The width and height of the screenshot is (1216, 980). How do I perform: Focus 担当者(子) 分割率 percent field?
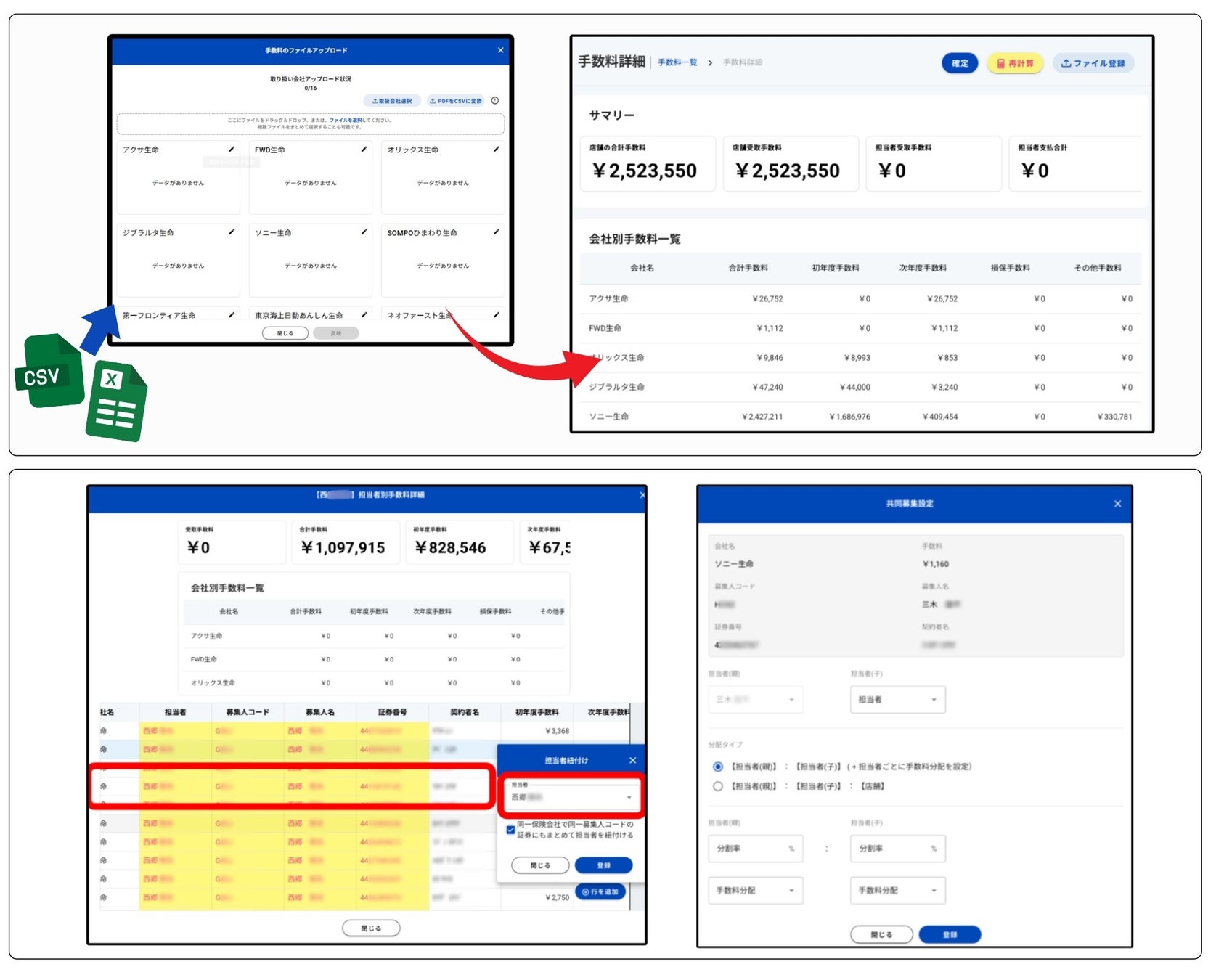pyautogui.click(x=898, y=849)
